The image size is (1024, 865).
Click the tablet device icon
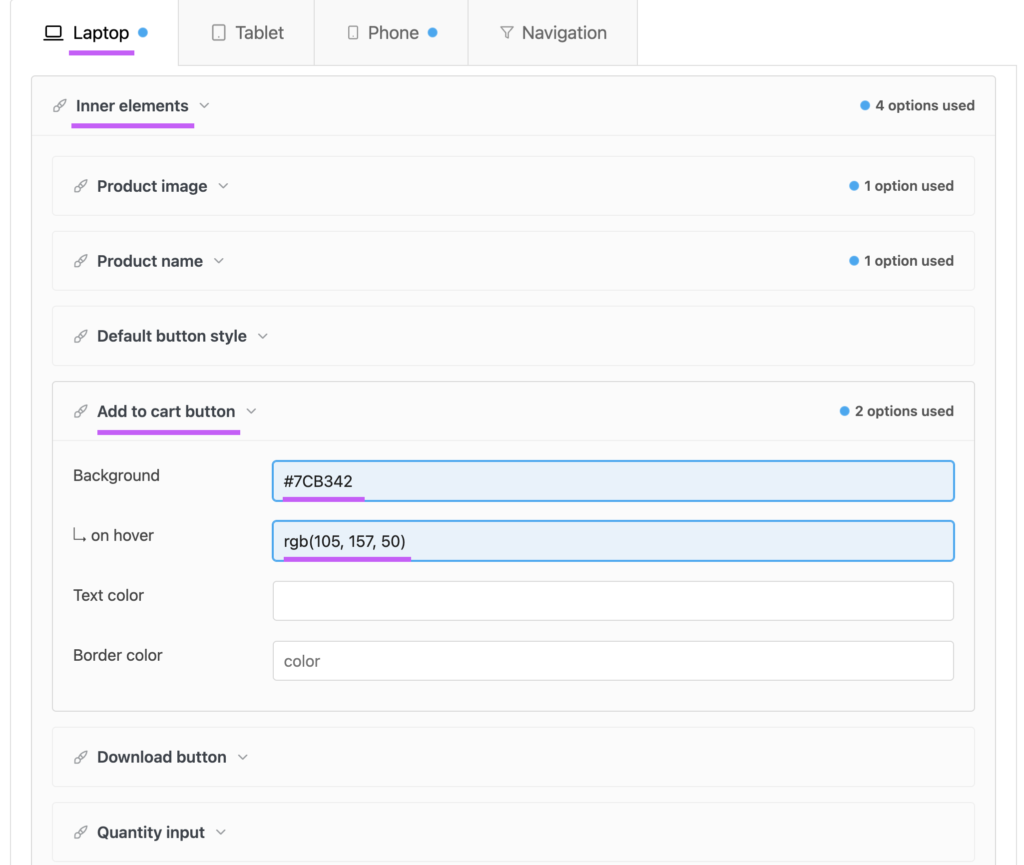tap(219, 33)
